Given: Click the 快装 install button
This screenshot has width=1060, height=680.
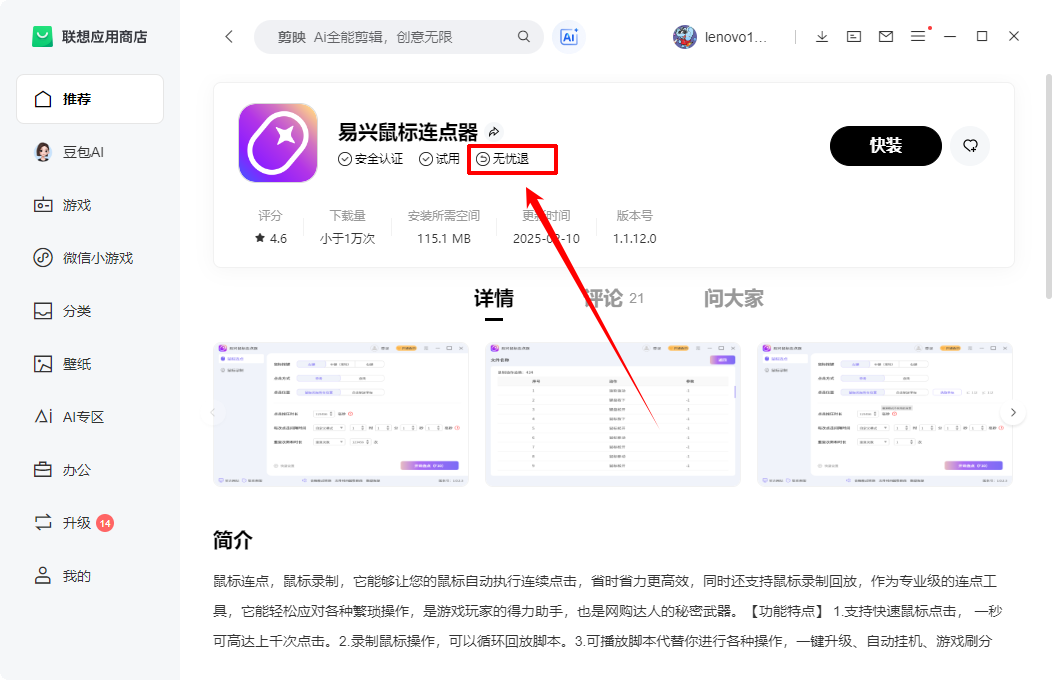Looking at the screenshot, I should point(886,145).
